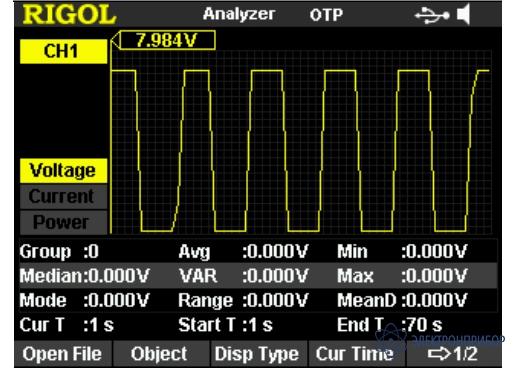Select the Voltage display option
The height and width of the screenshot is (368, 515).
pos(63,171)
